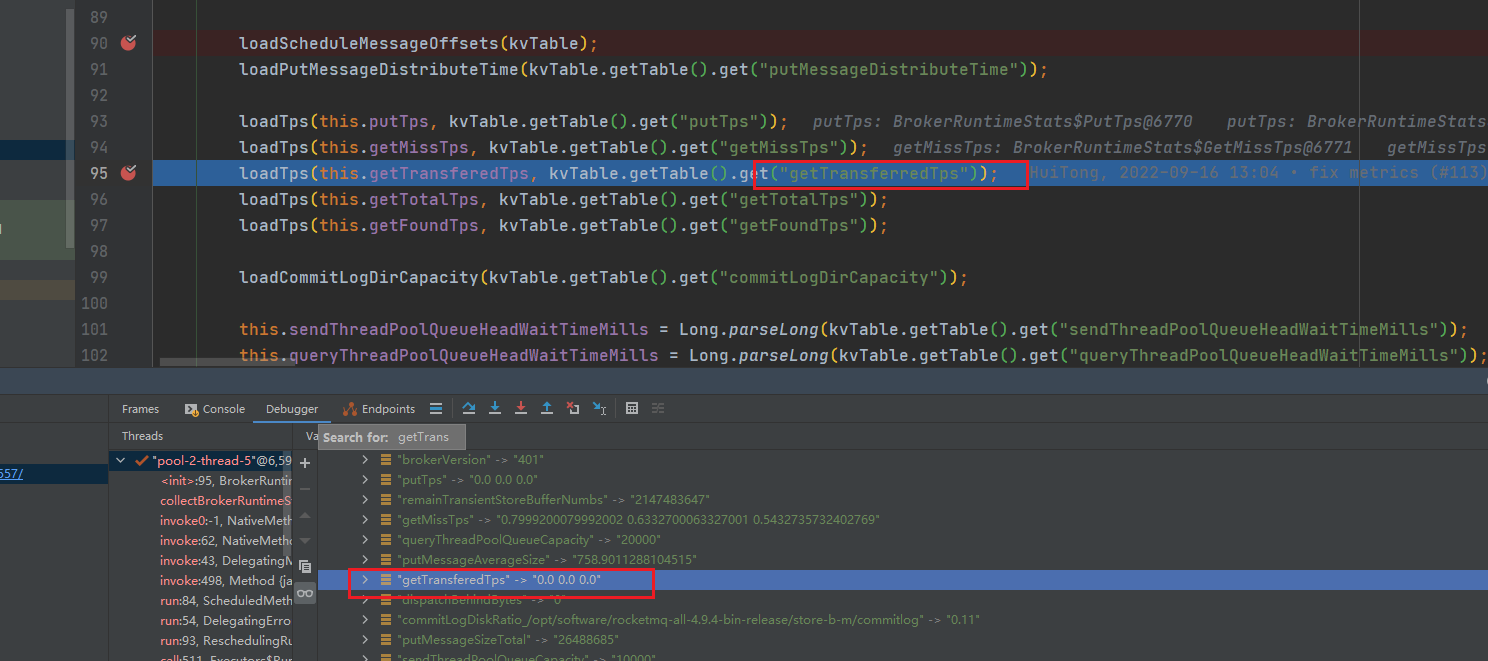Click "getFoundTps" string on line 97
Screen dimensions: 1488x661
pyautogui.click(x=794, y=225)
